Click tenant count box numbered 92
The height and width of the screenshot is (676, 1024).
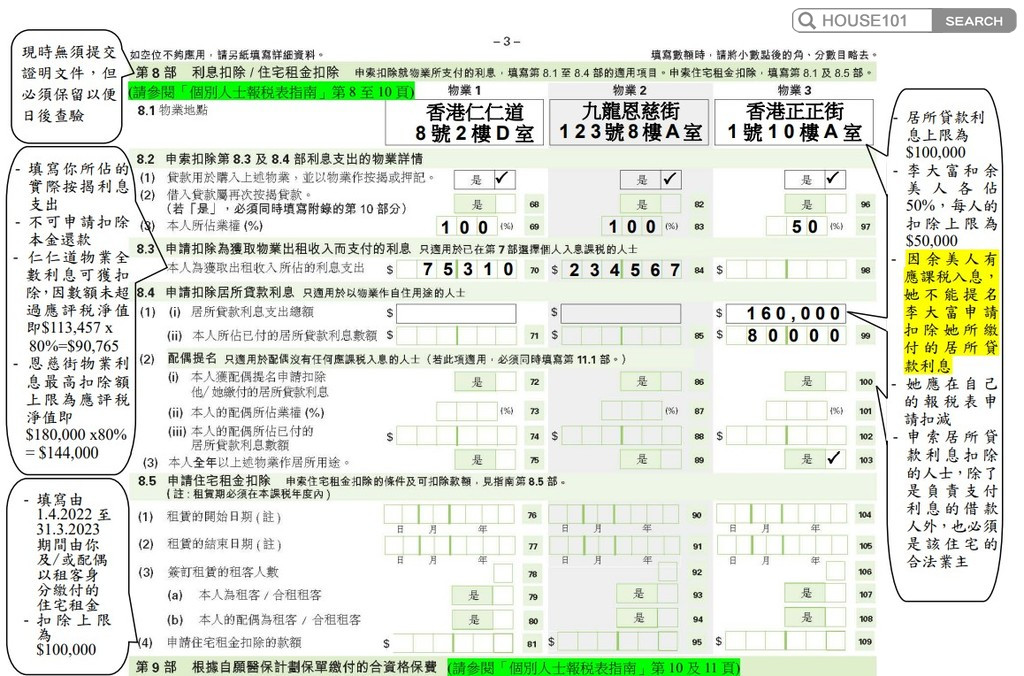click(x=667, y=571)
